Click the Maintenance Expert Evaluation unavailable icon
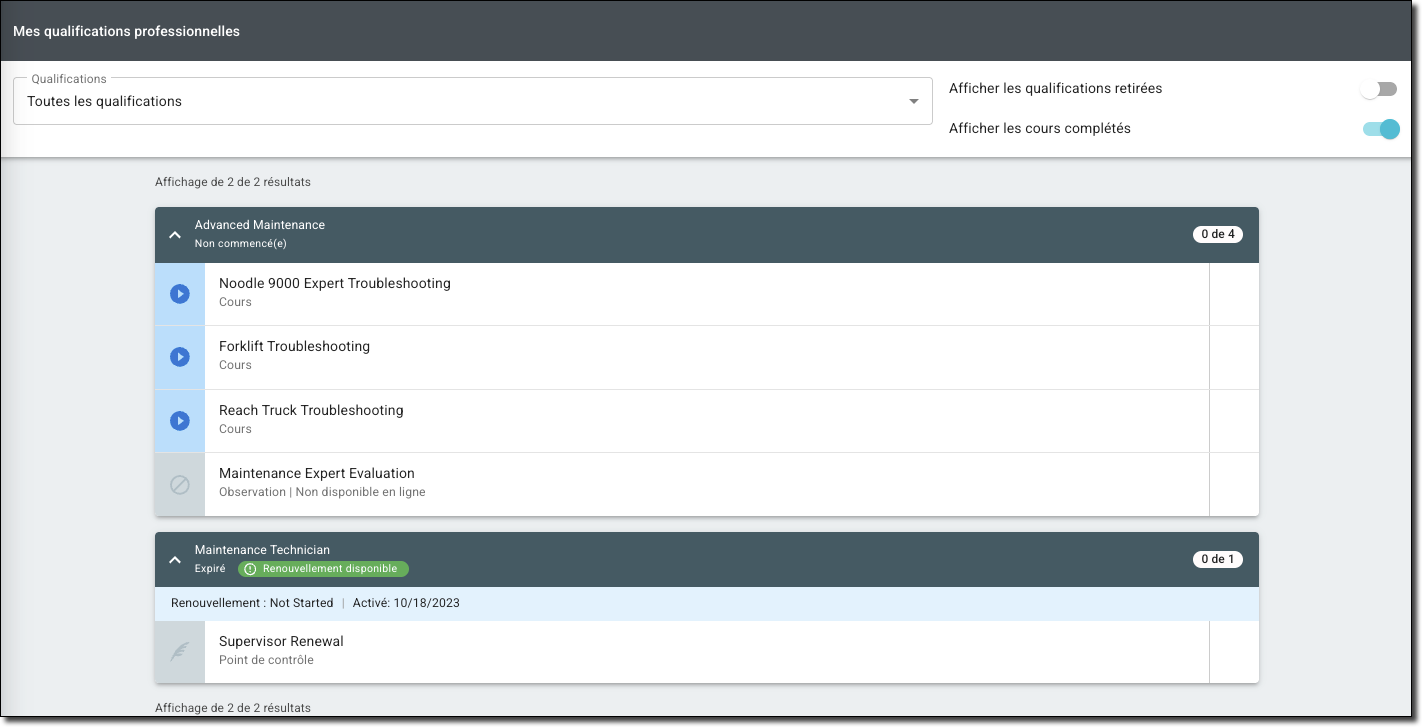The image size is (1422, 727). click(180, 485)
